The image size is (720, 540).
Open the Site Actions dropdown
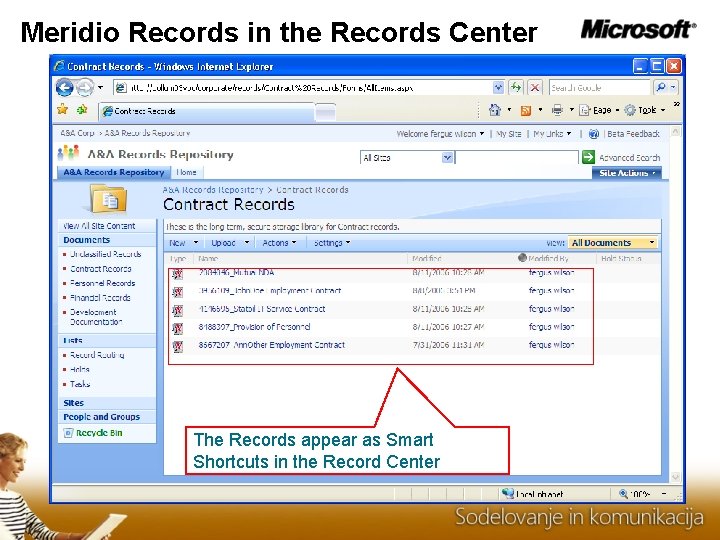627,173
